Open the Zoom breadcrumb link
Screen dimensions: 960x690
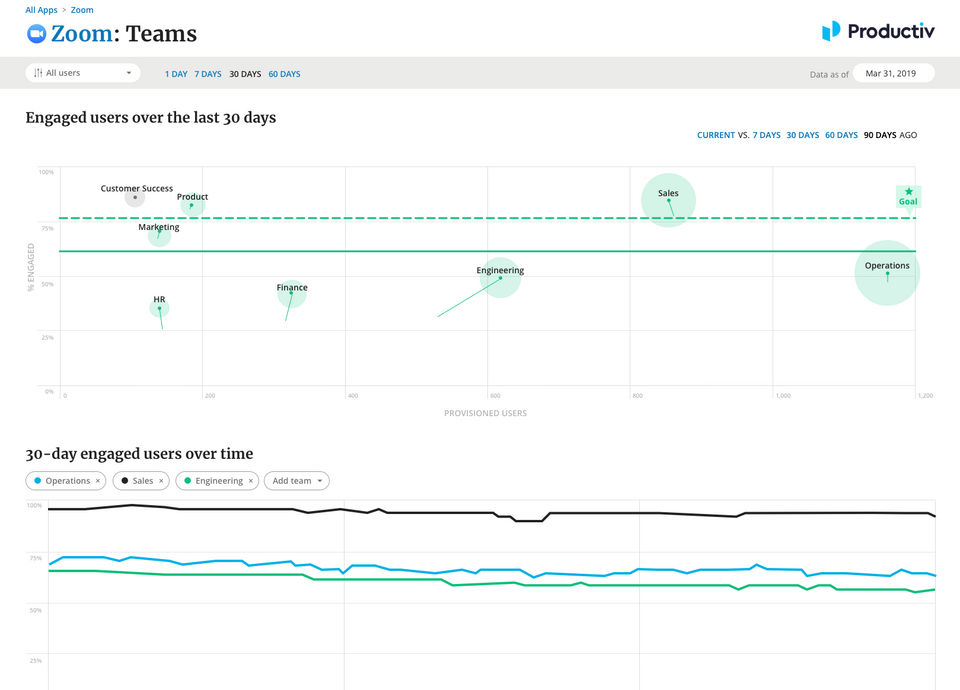[x=82, y=10]
